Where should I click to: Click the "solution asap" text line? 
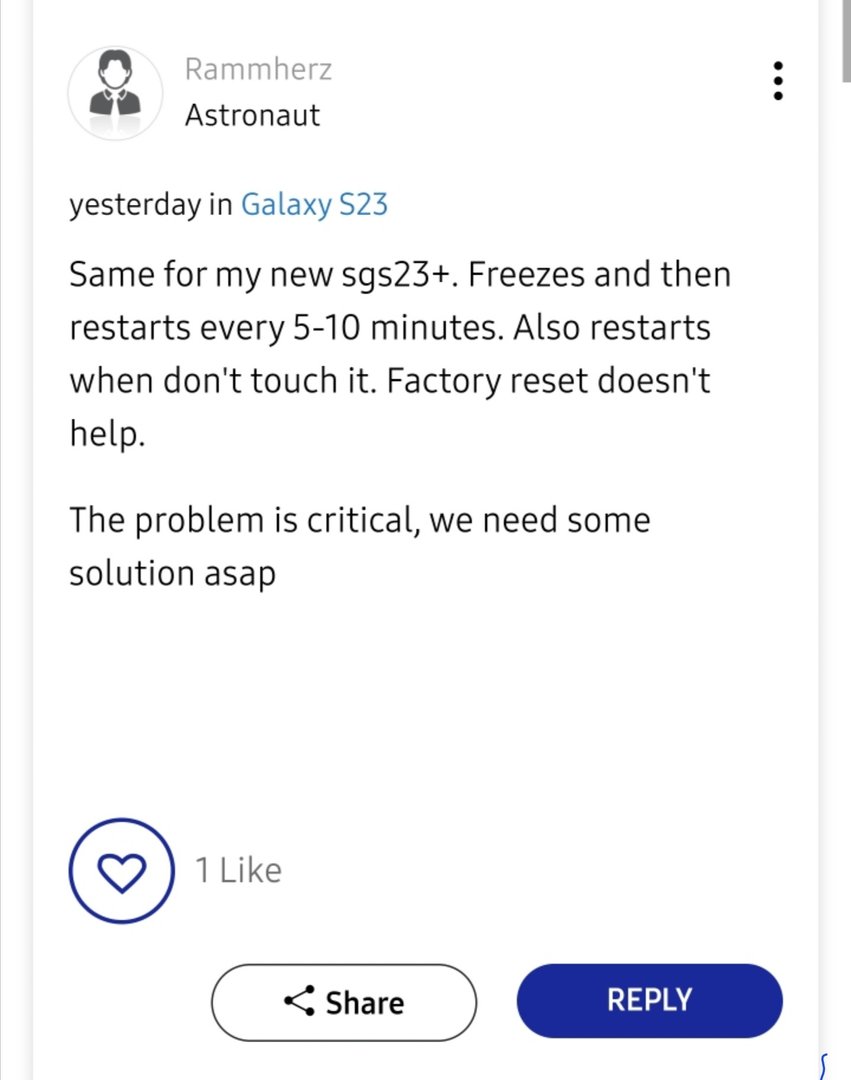pyautogui.click(x=172, y=574)
